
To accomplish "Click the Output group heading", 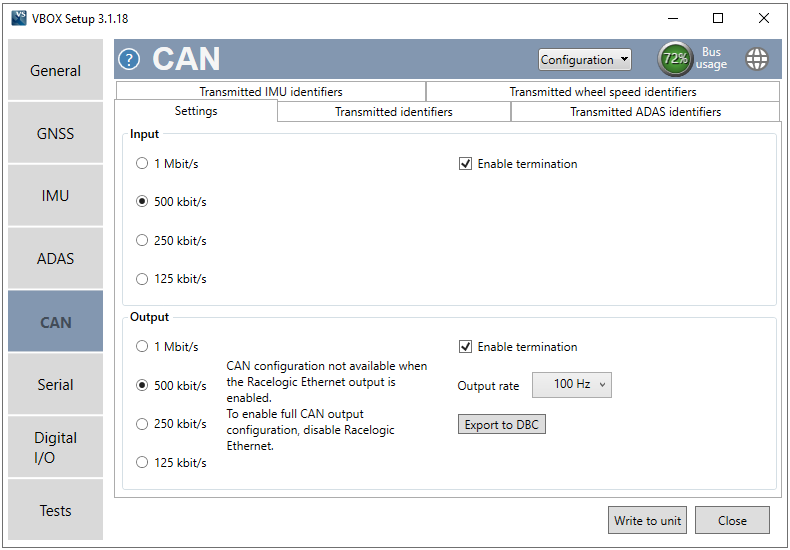I will click(x=149, y=317).
